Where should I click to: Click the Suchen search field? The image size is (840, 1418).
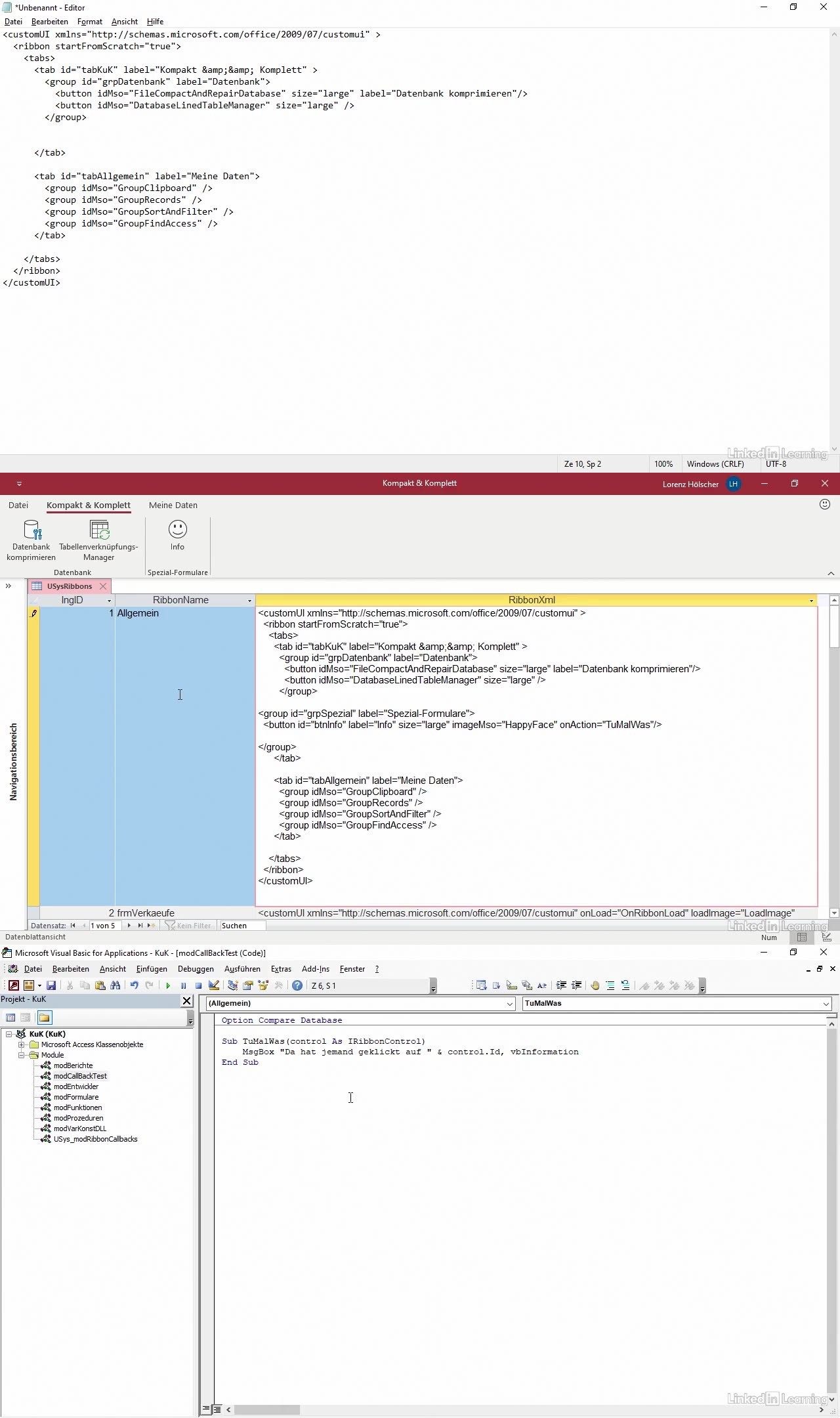point(242,926)
